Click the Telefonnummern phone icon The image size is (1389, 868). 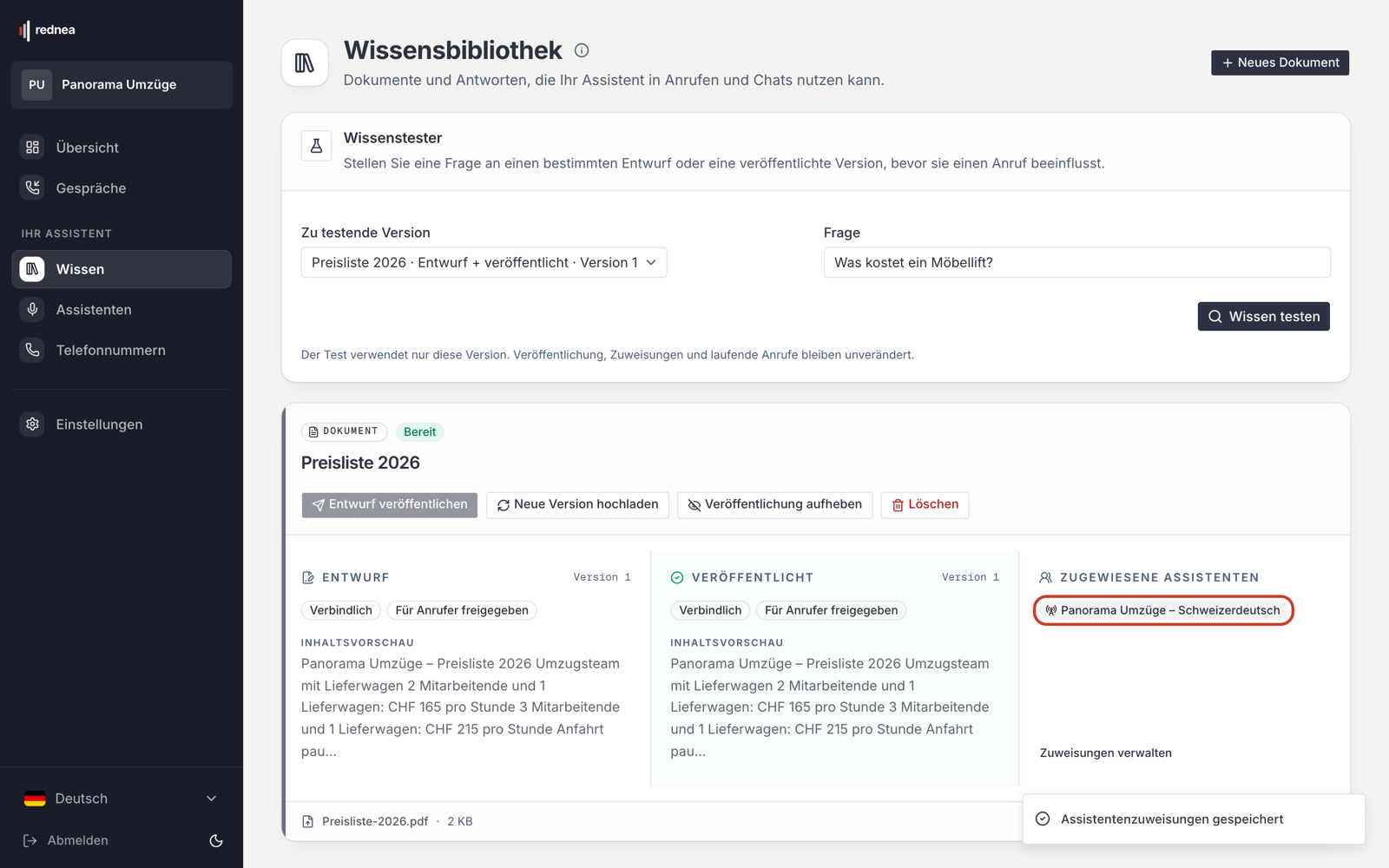[x=32, y=350]
